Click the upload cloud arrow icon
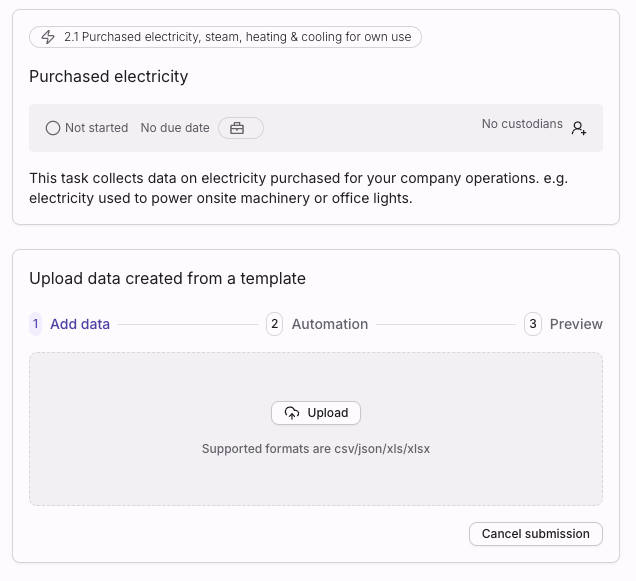The image size is (636, 581). click(292, 413)
